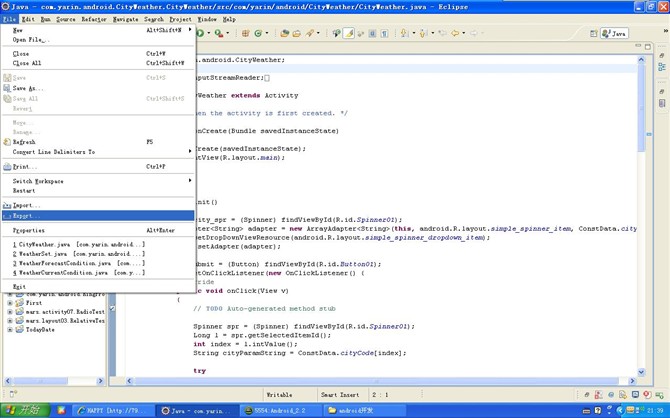Click the Open Type icon
The width and height of the screenshot is (670, 418).
(284, 33)
